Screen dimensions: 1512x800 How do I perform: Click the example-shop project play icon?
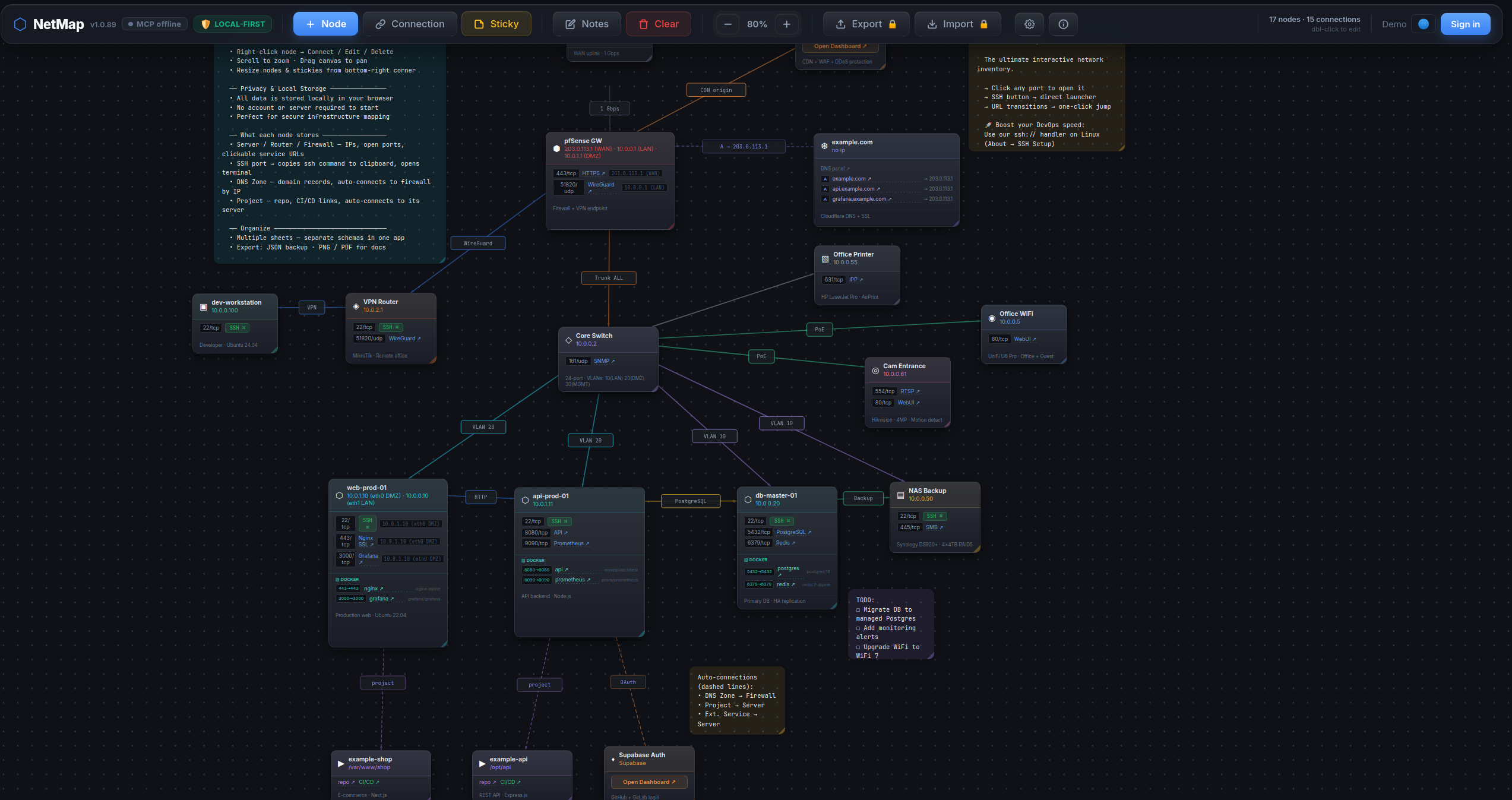pos(341,764)
